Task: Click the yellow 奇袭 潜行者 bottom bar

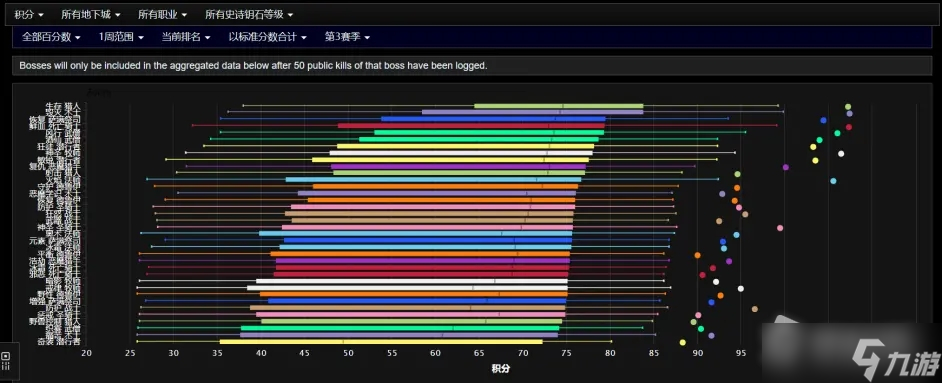Action: 381,342
